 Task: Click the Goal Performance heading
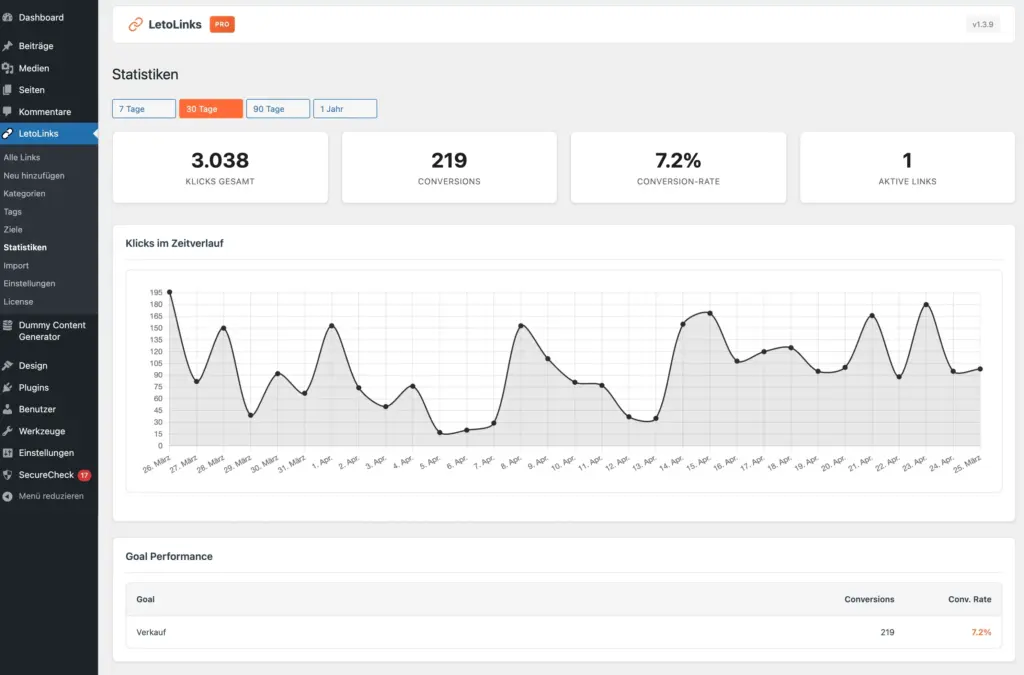pyautogui.click(x=169, y=556)
